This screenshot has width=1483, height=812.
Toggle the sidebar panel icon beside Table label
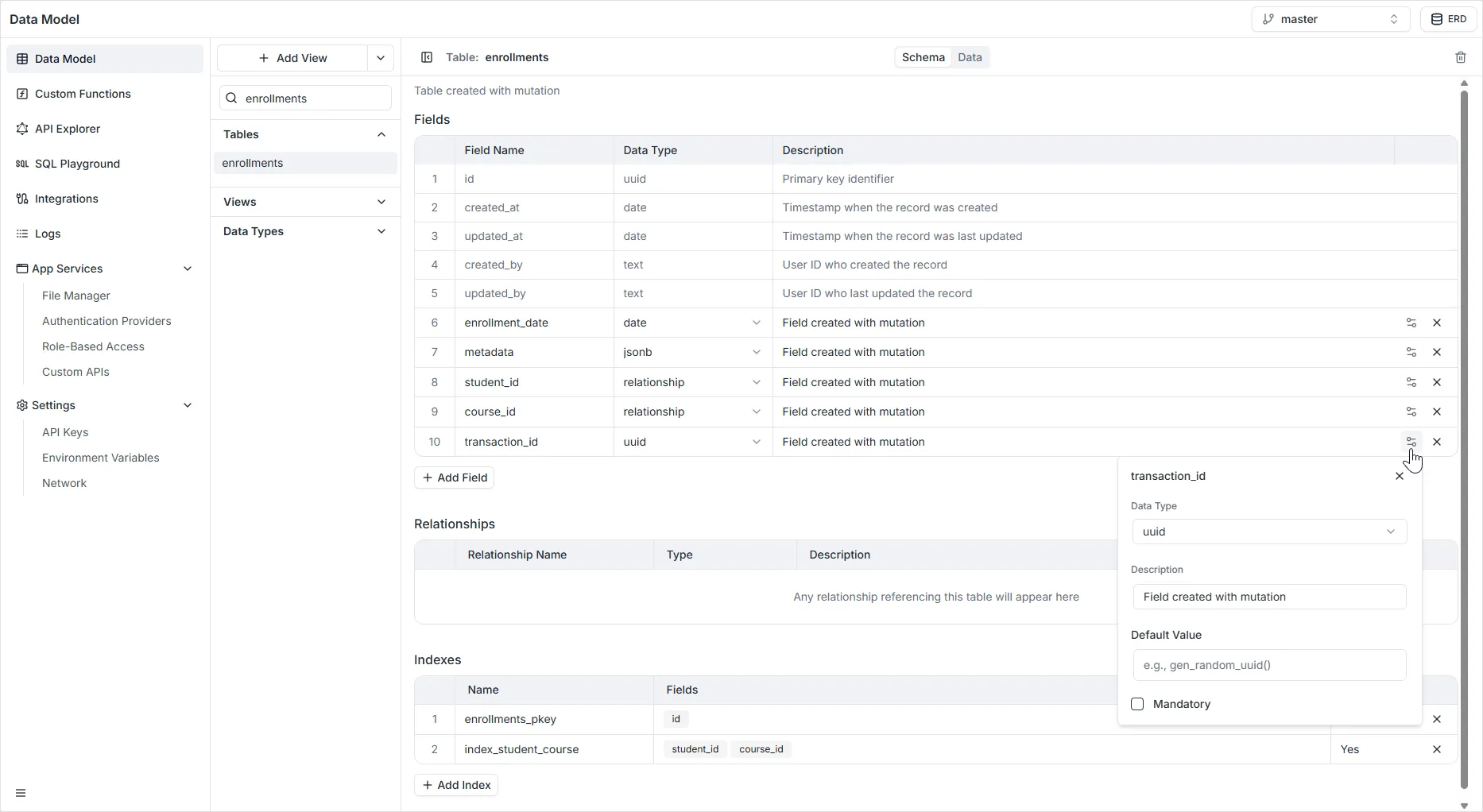(x=427, y=57)
